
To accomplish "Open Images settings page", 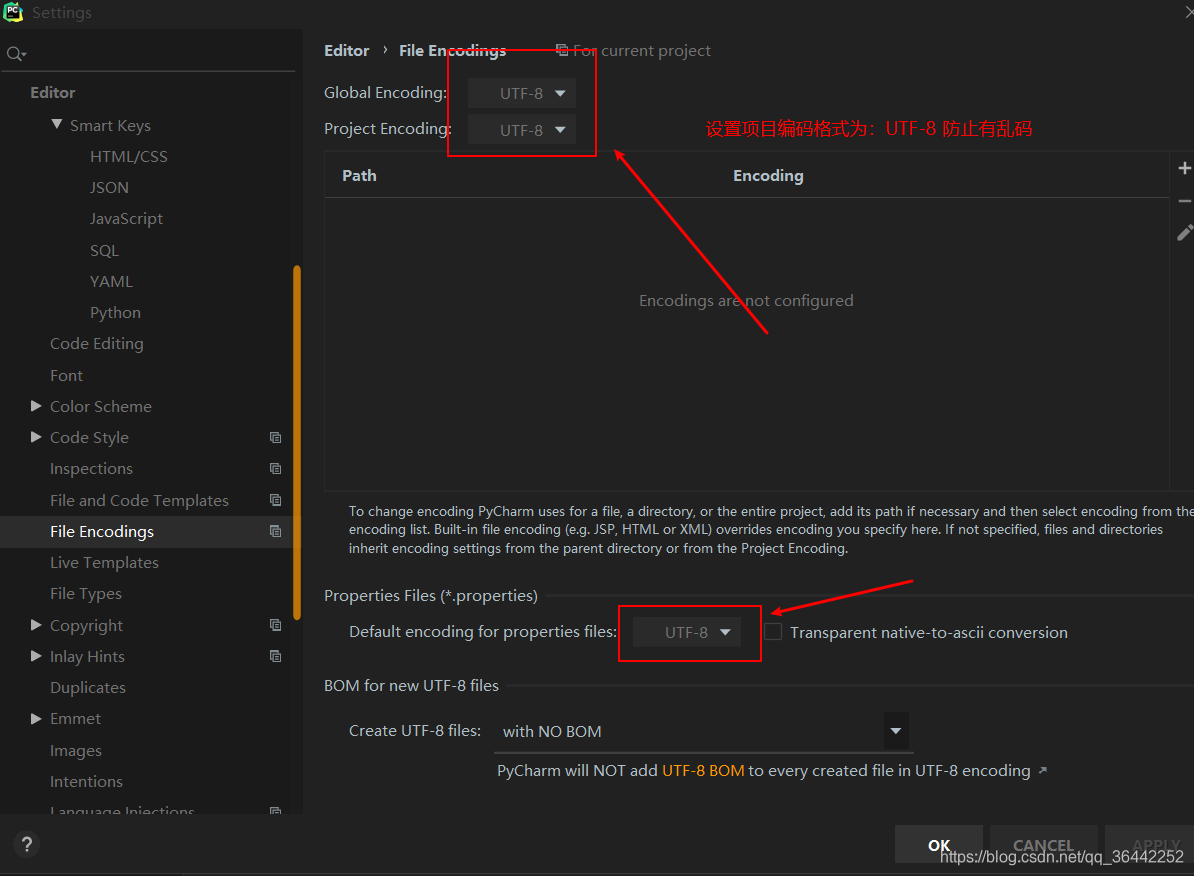I will (75, 750).
